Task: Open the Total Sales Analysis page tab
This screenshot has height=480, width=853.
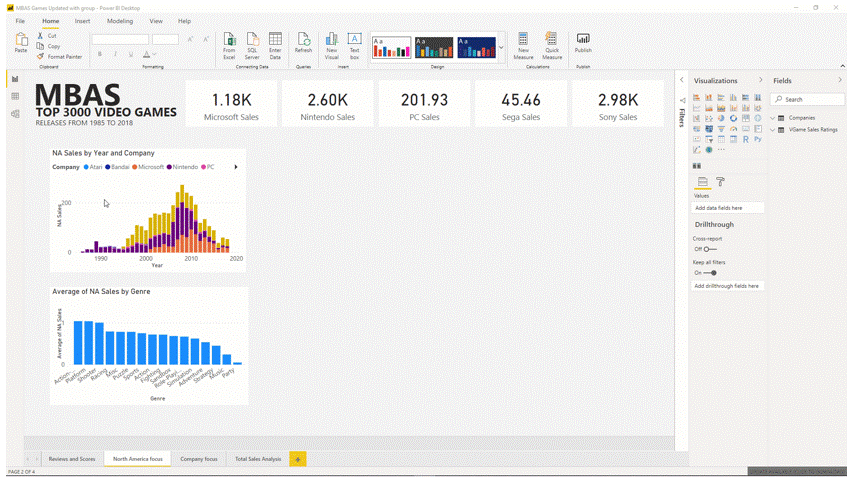Action: pyautogui.click(x=258, y=459)
